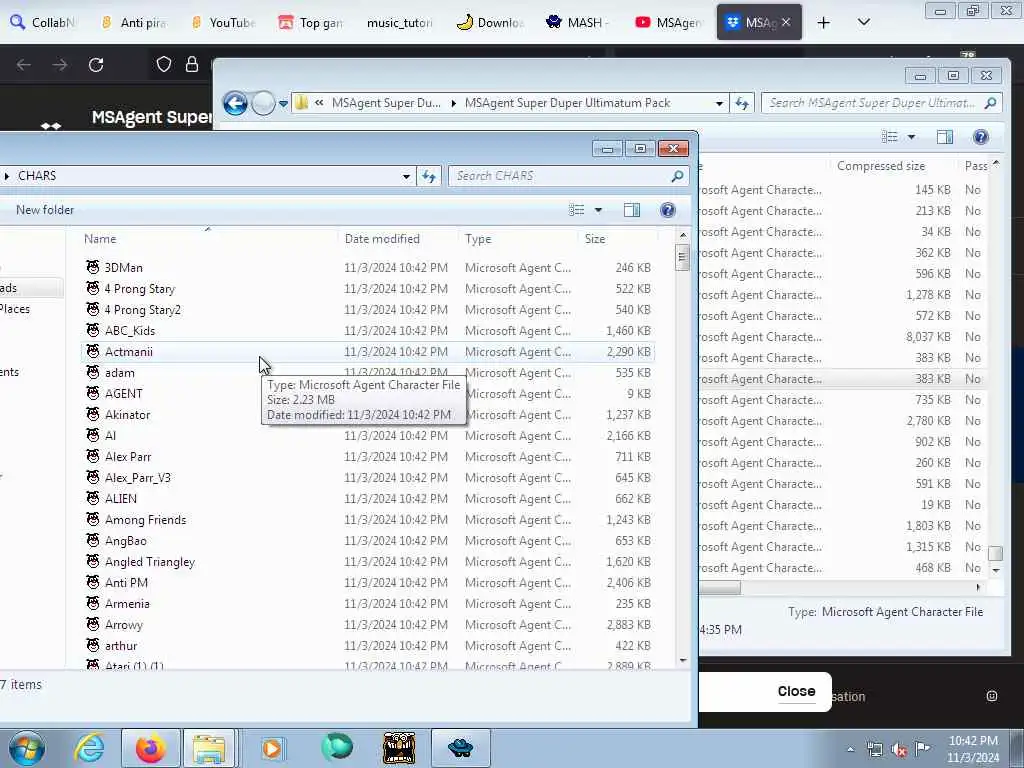Click the Firefox shield tracking icon
Screen dimensions: 1024x768
(x=164, y=64)
